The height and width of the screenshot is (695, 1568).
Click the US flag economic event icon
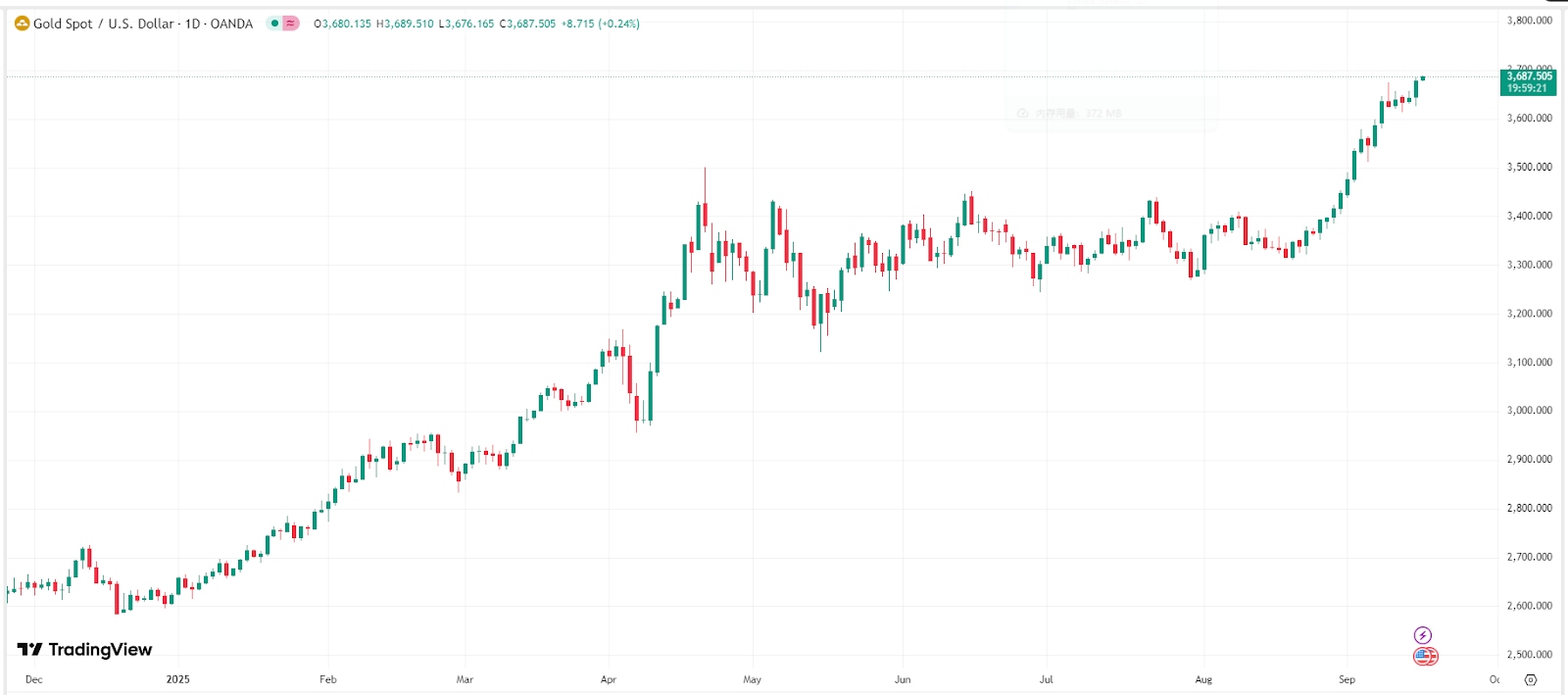pyautogui.click(x=1425, y=657)
